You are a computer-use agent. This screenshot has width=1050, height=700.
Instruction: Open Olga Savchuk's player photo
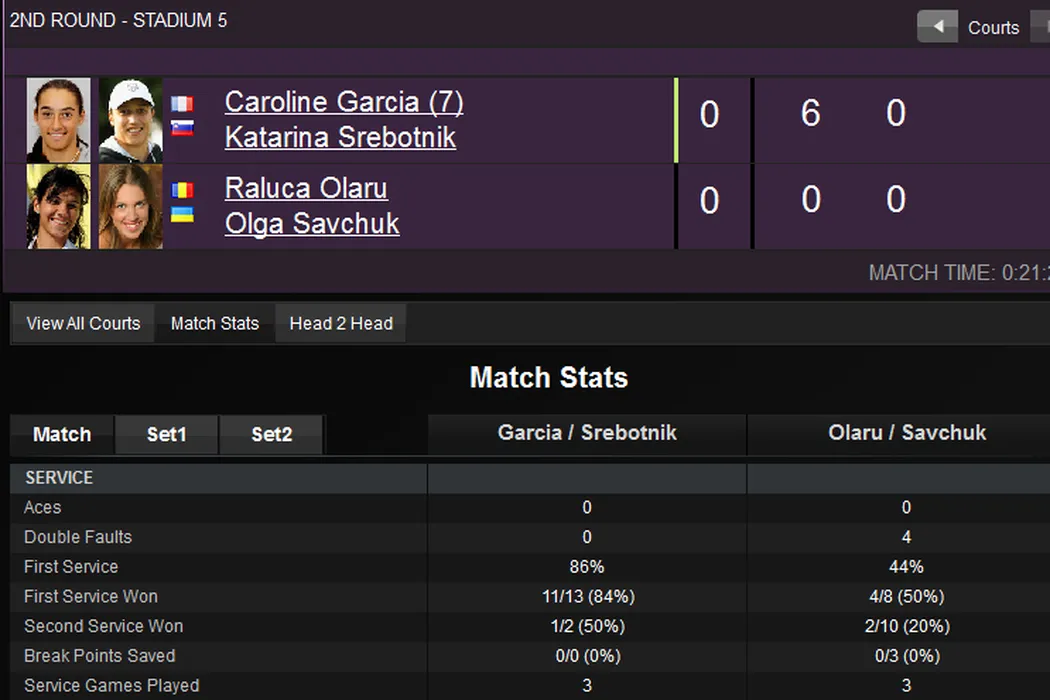130,207
